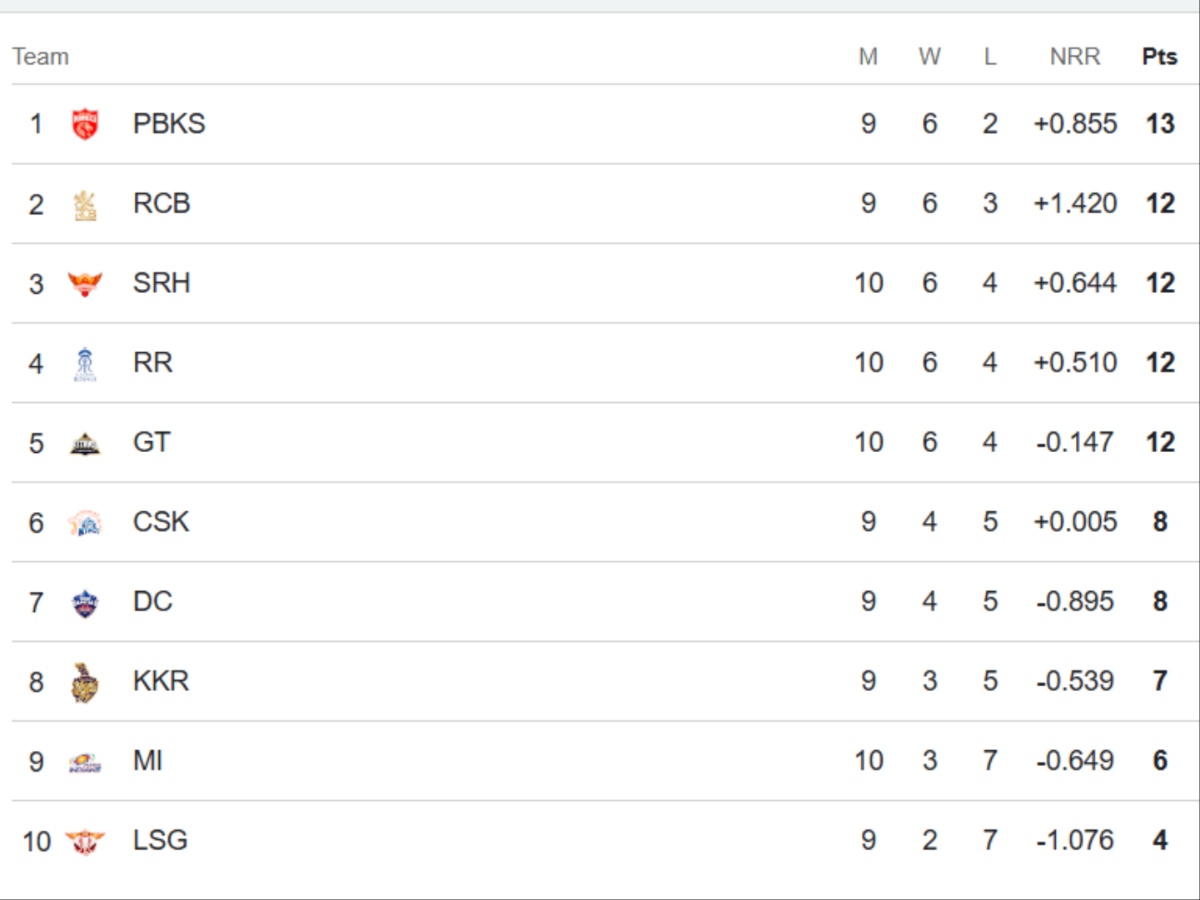Click the RCB team logo icon
The image size is (1200, 900).
[x=85, y=204]
